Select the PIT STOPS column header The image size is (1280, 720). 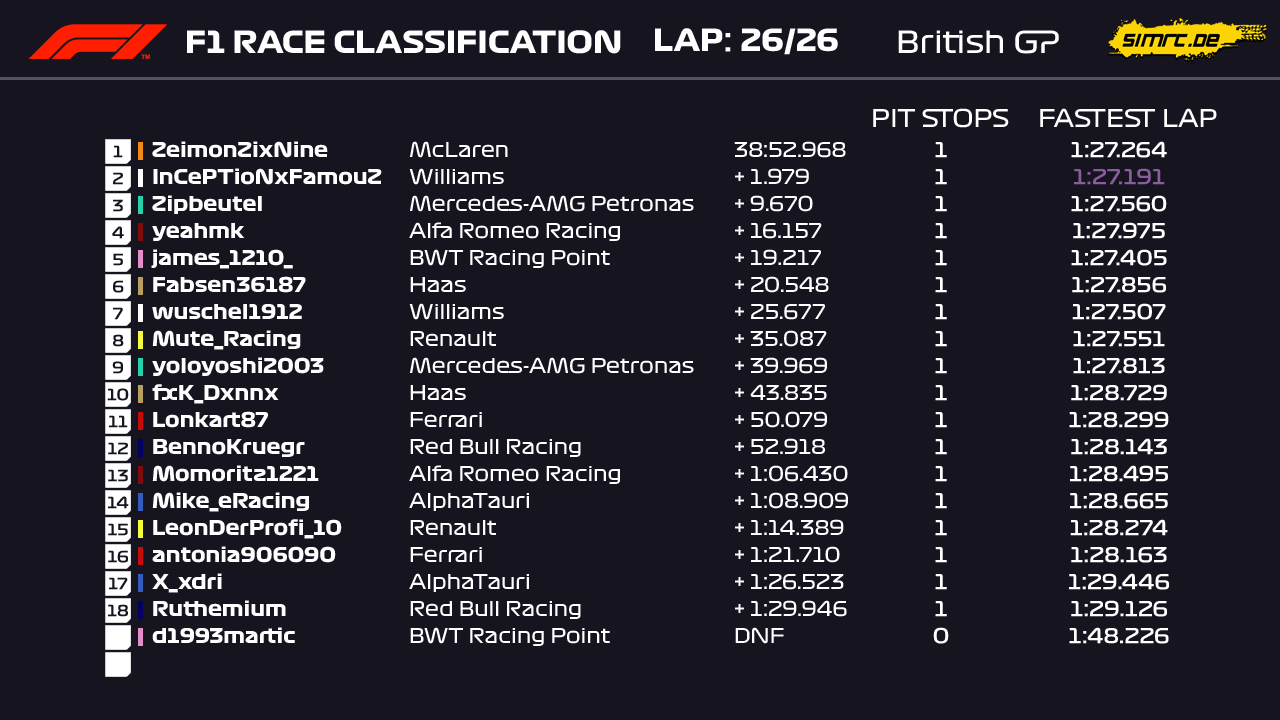(x=939, y=118)
